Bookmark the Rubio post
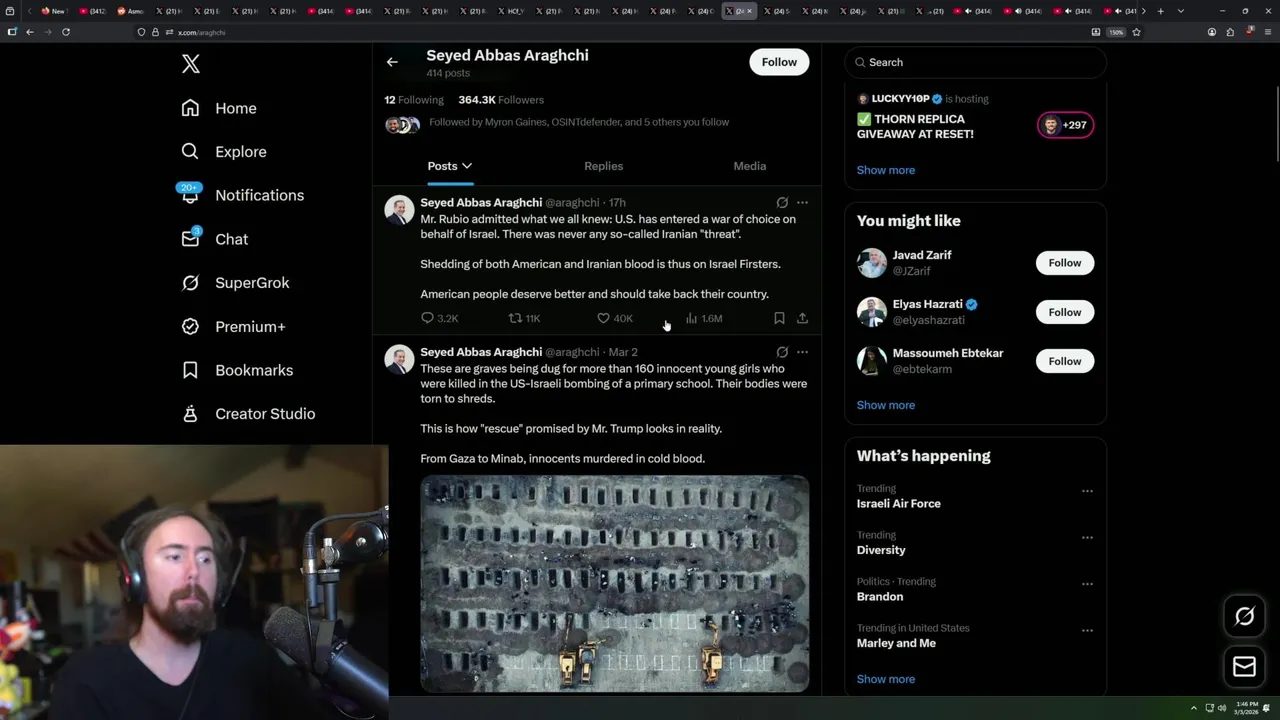 tap(779, 318)
